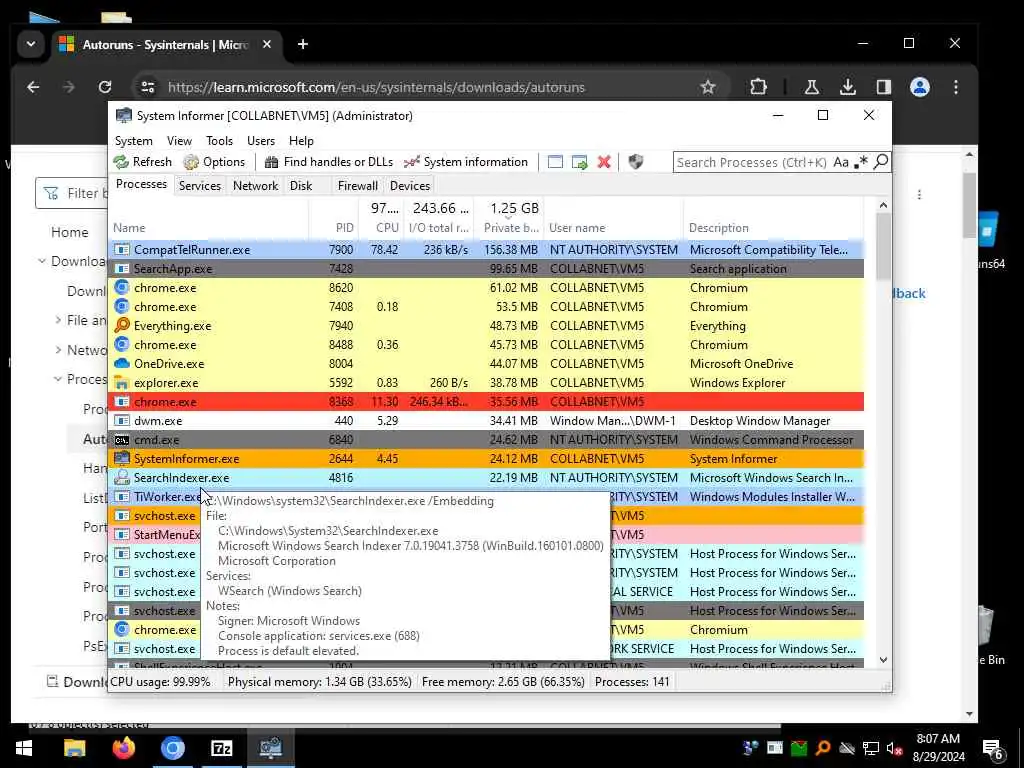The image size is (1024, 768).
Task: Expand the Network tree item in webpage
Action: pyautogui.click(x=58, y=350)
